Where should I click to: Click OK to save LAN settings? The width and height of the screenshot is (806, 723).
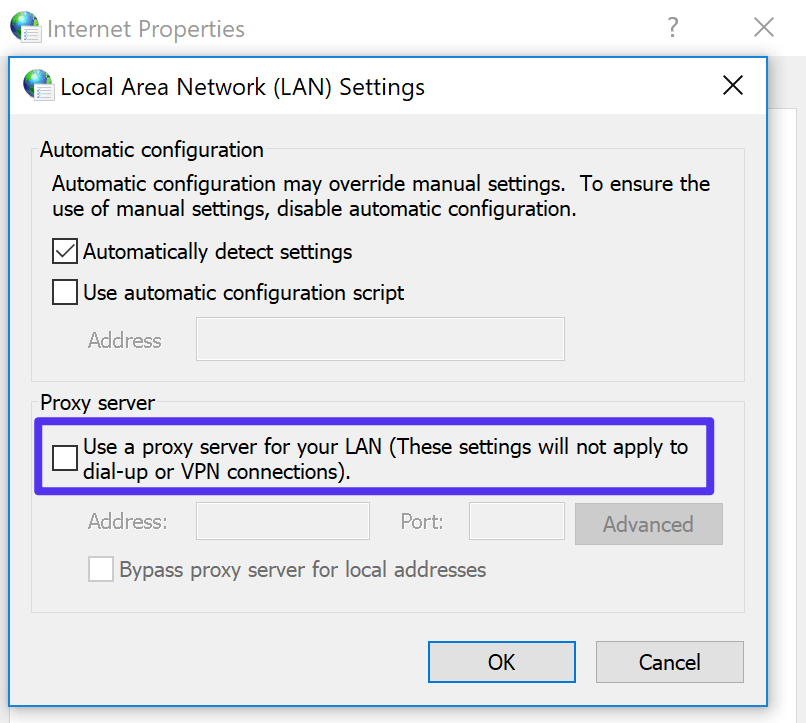[x=501, y=662]
